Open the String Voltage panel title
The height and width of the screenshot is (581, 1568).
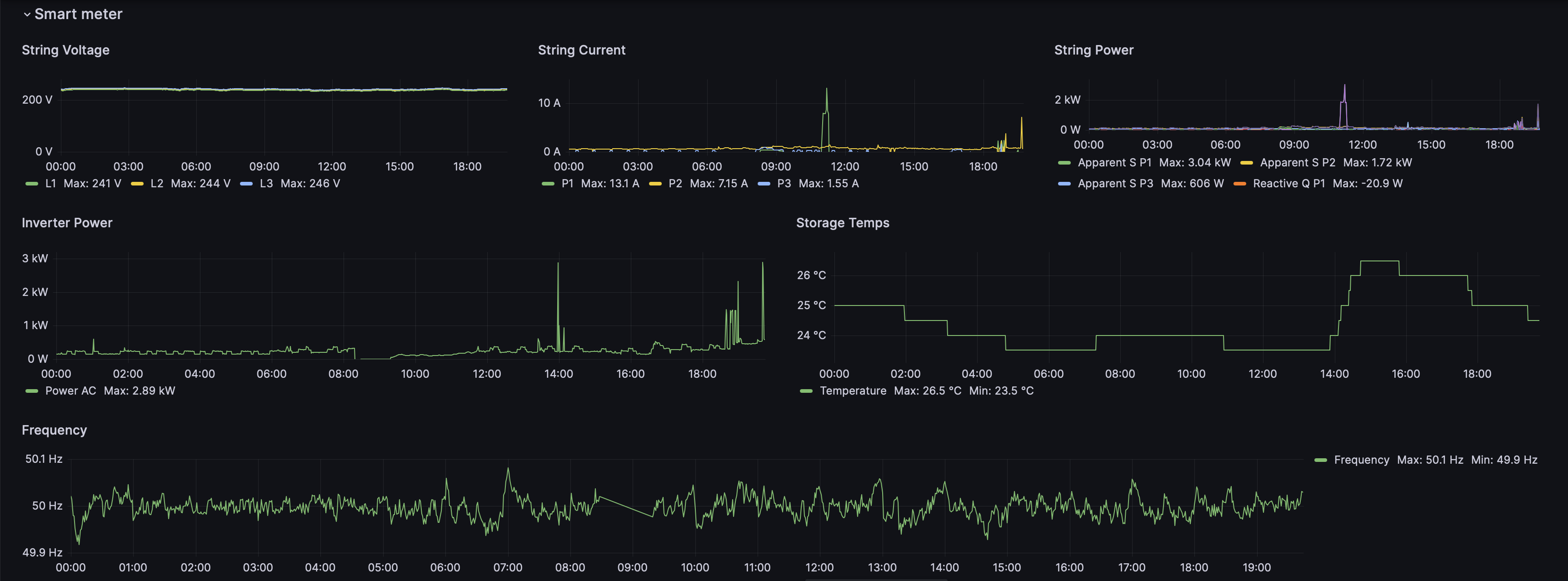pyautogui.click(x=66, y=50)
